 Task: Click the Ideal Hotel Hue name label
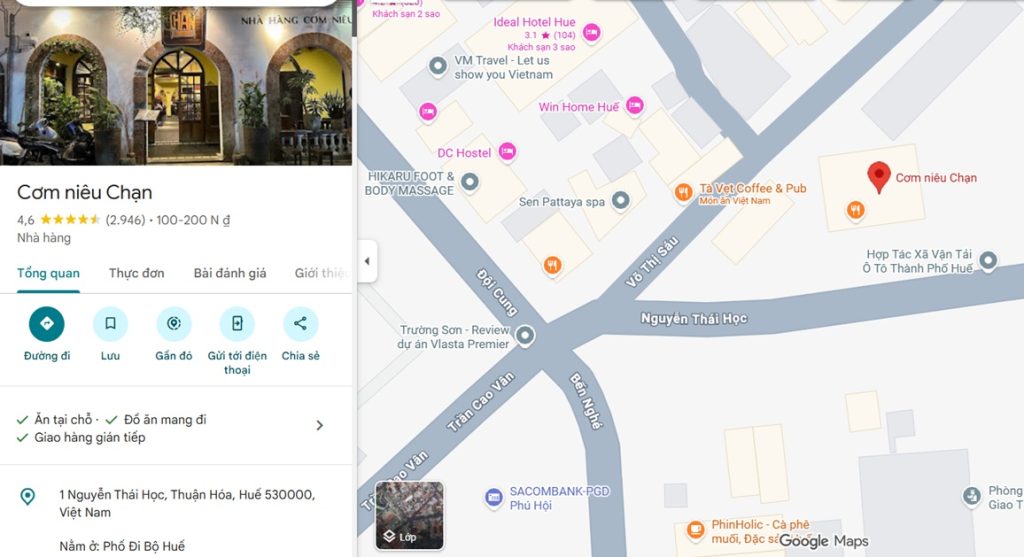[534, 22]
